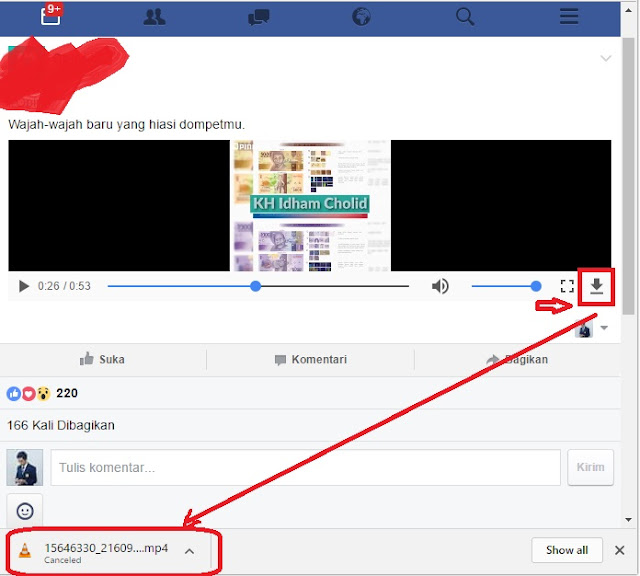Expand the download item options caret
The height and width of the screenshot is (576, 640).
189,552
